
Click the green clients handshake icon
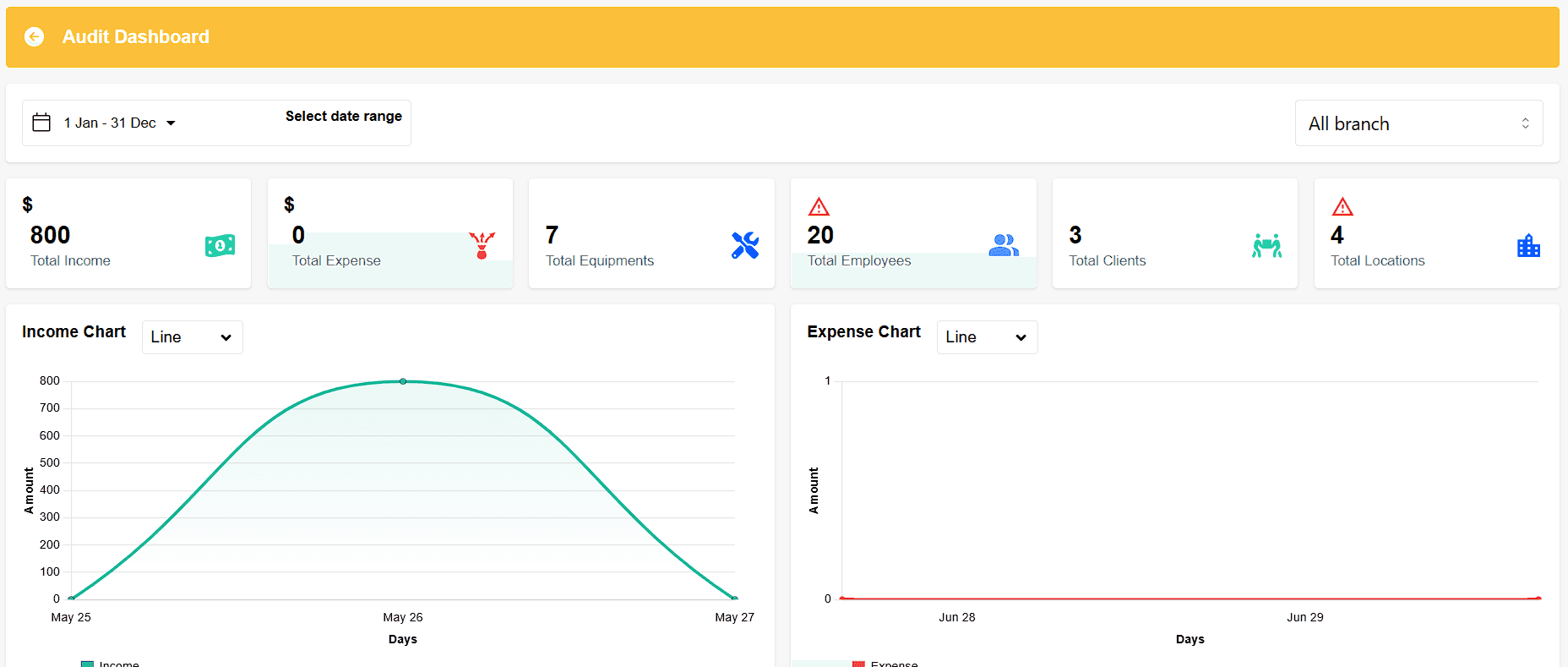coord(1266,245)
